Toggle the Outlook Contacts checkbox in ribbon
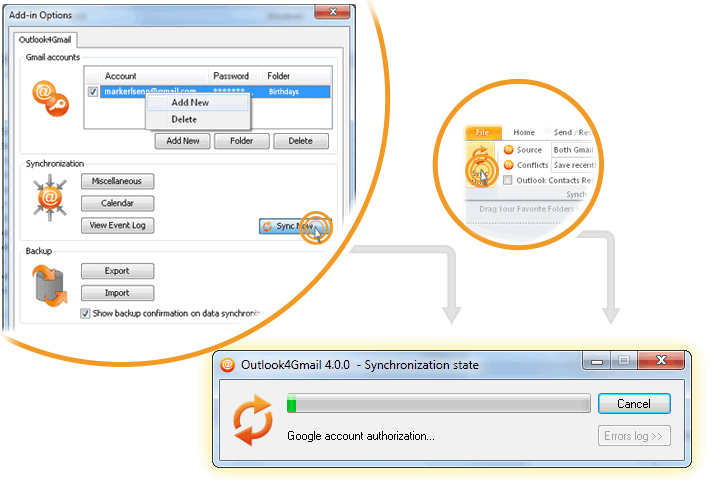The width and height of the screenshot is (715, 480). coord(508,180)
